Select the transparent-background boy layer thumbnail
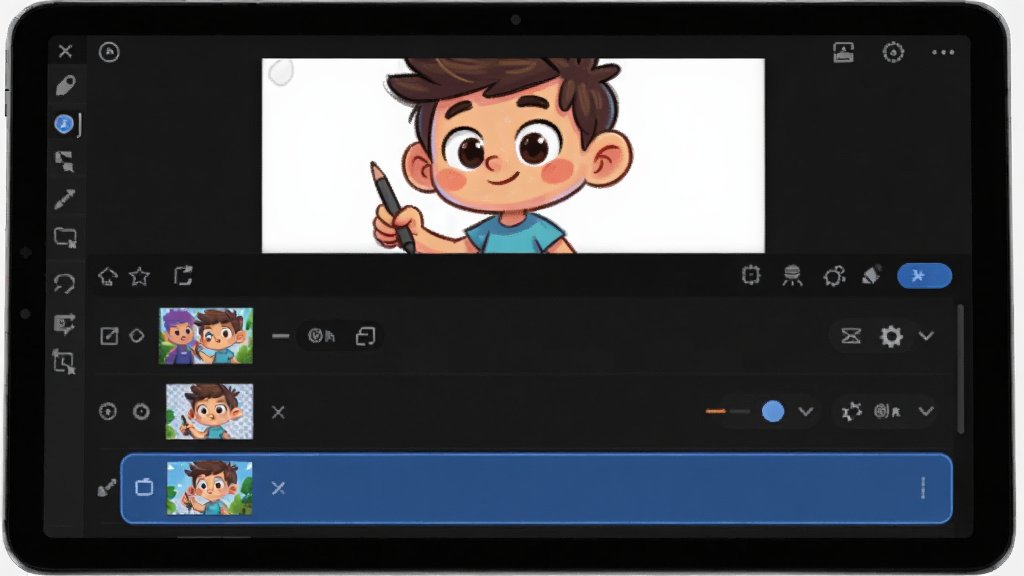This screenshot has width=1024, height=576. [210, 411]
